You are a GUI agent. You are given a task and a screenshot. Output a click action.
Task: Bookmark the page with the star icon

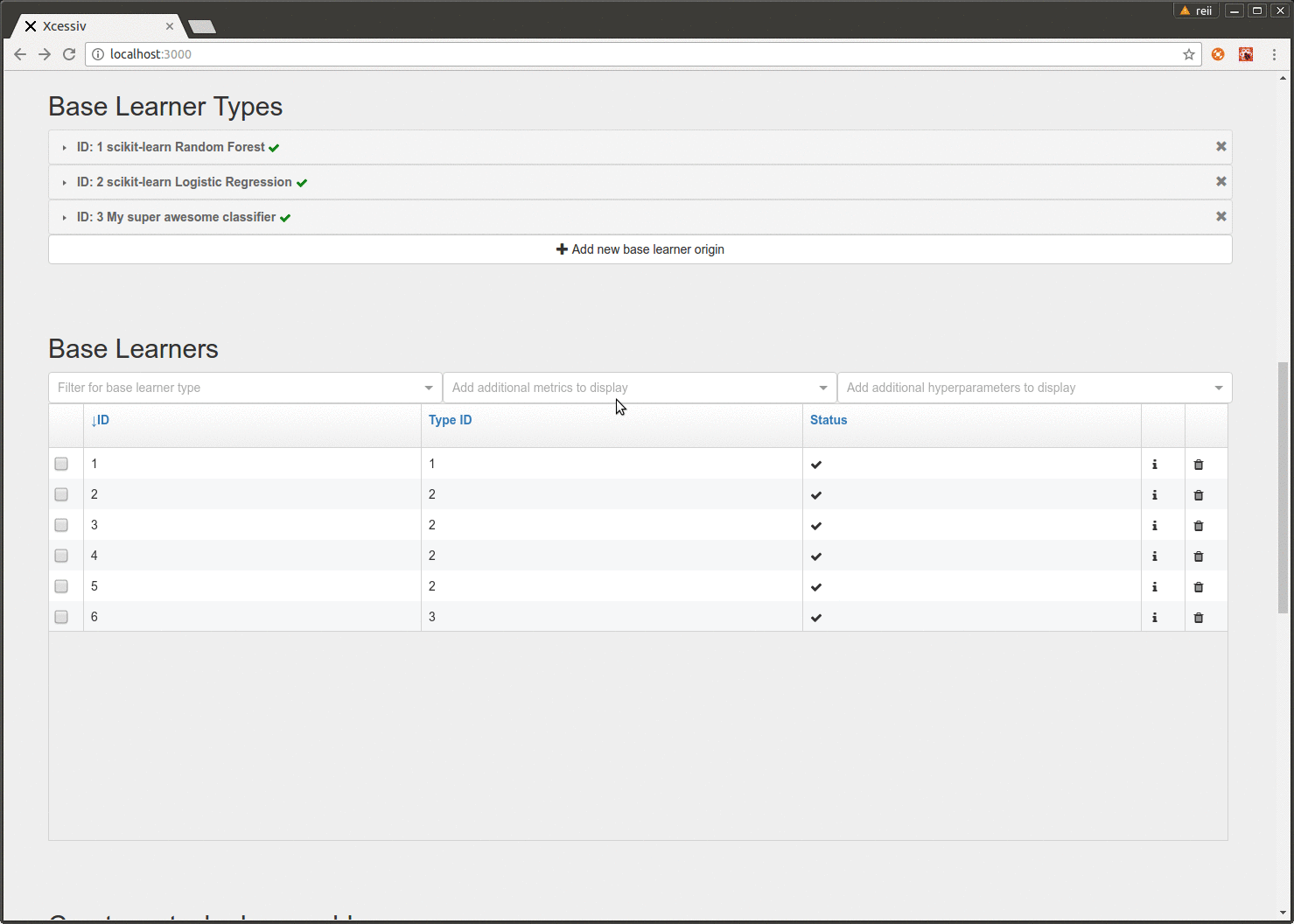point(1188,54)
